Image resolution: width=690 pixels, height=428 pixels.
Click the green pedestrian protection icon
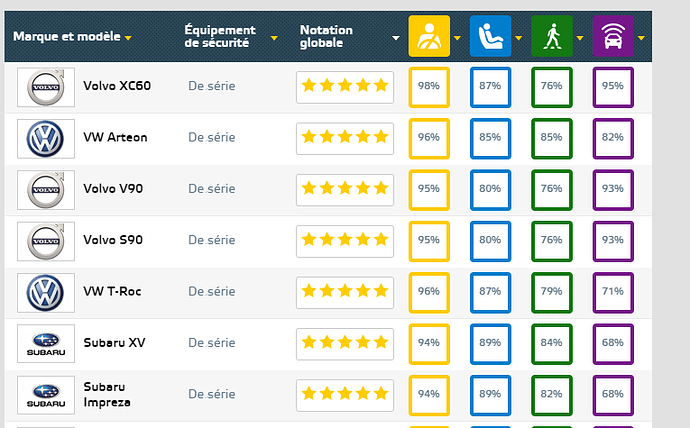(552, 36)
